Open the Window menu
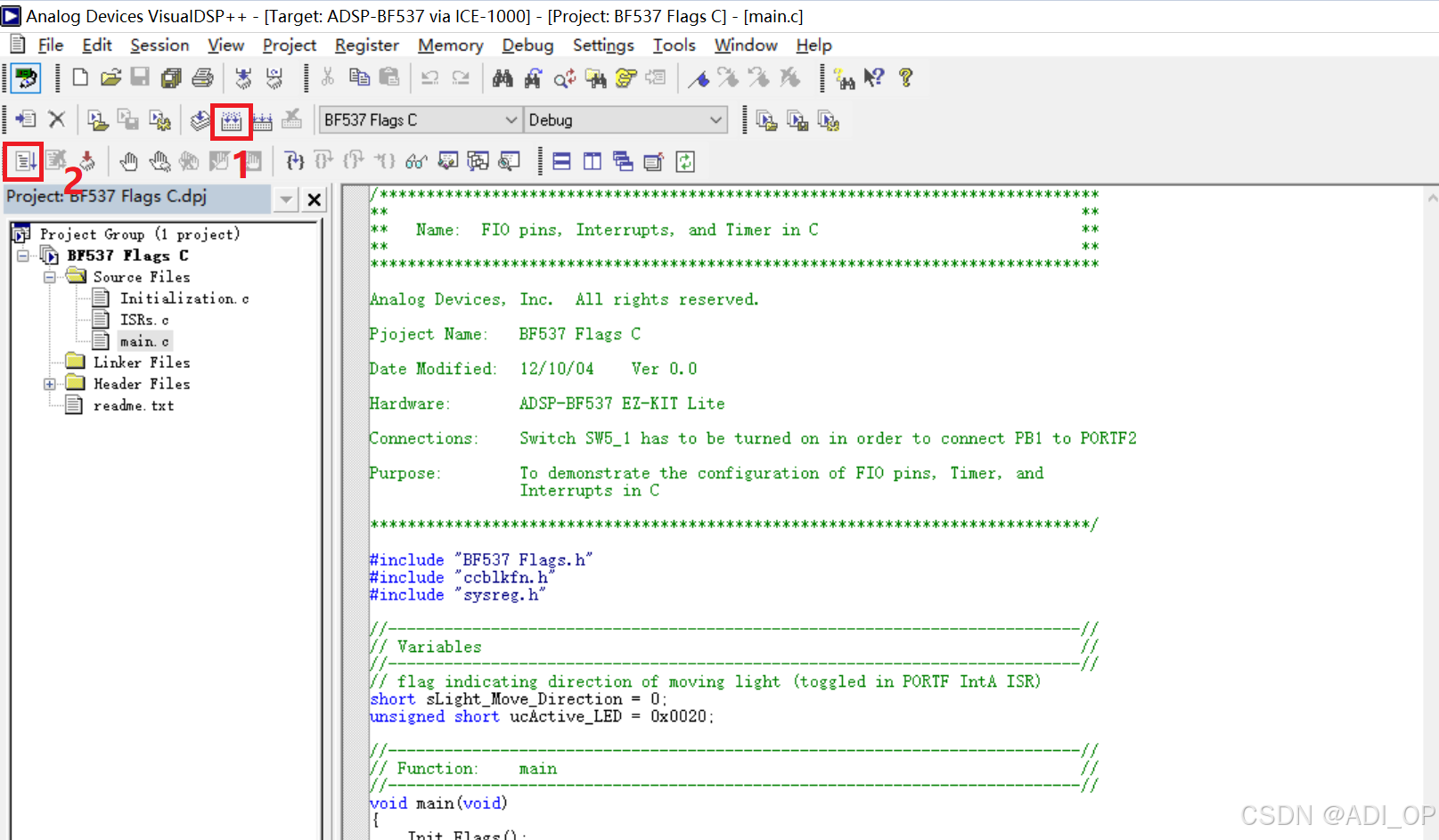Image resolution: width=1439 pixels, height=840 pixels. tap(746, 45)
